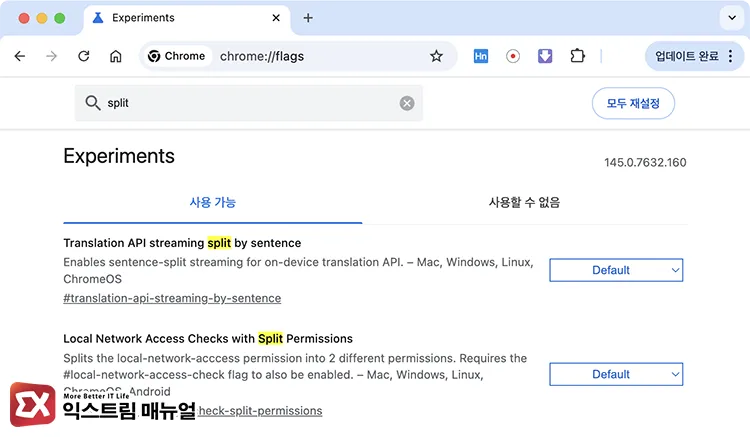Viewport: 750px width, 437px height.
Task: Open the purple download extension icon
Action: (545, 56)
